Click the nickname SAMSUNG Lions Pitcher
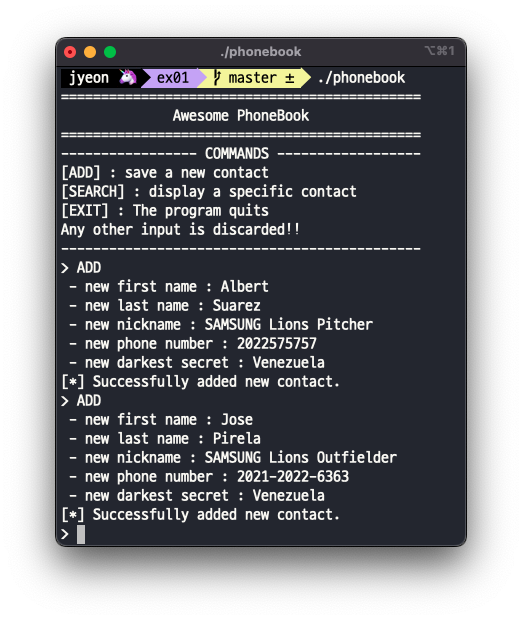Screen dimensions: 522x620 coord(289,325)
